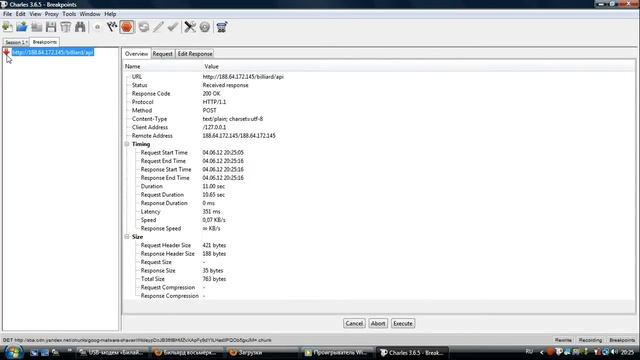Select the Response Size 35 bytes row

coord(378,271)
